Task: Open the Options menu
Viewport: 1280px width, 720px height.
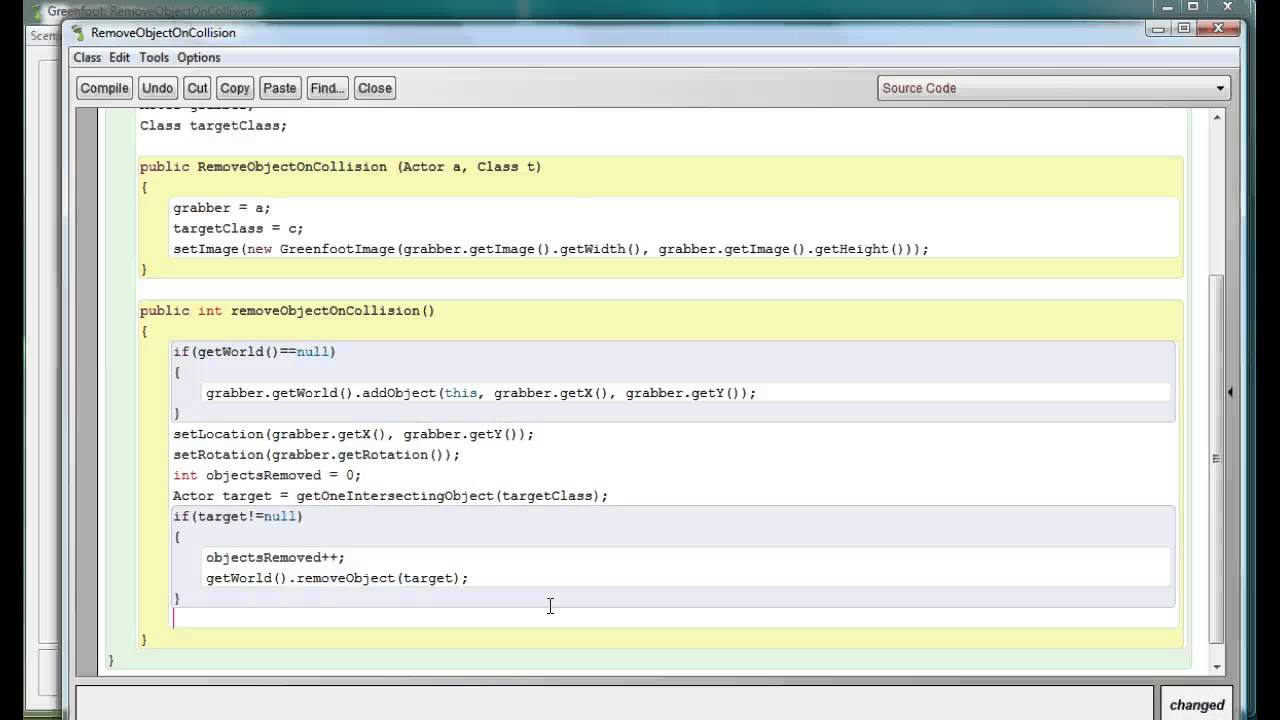Action: [x=199, y=58]
